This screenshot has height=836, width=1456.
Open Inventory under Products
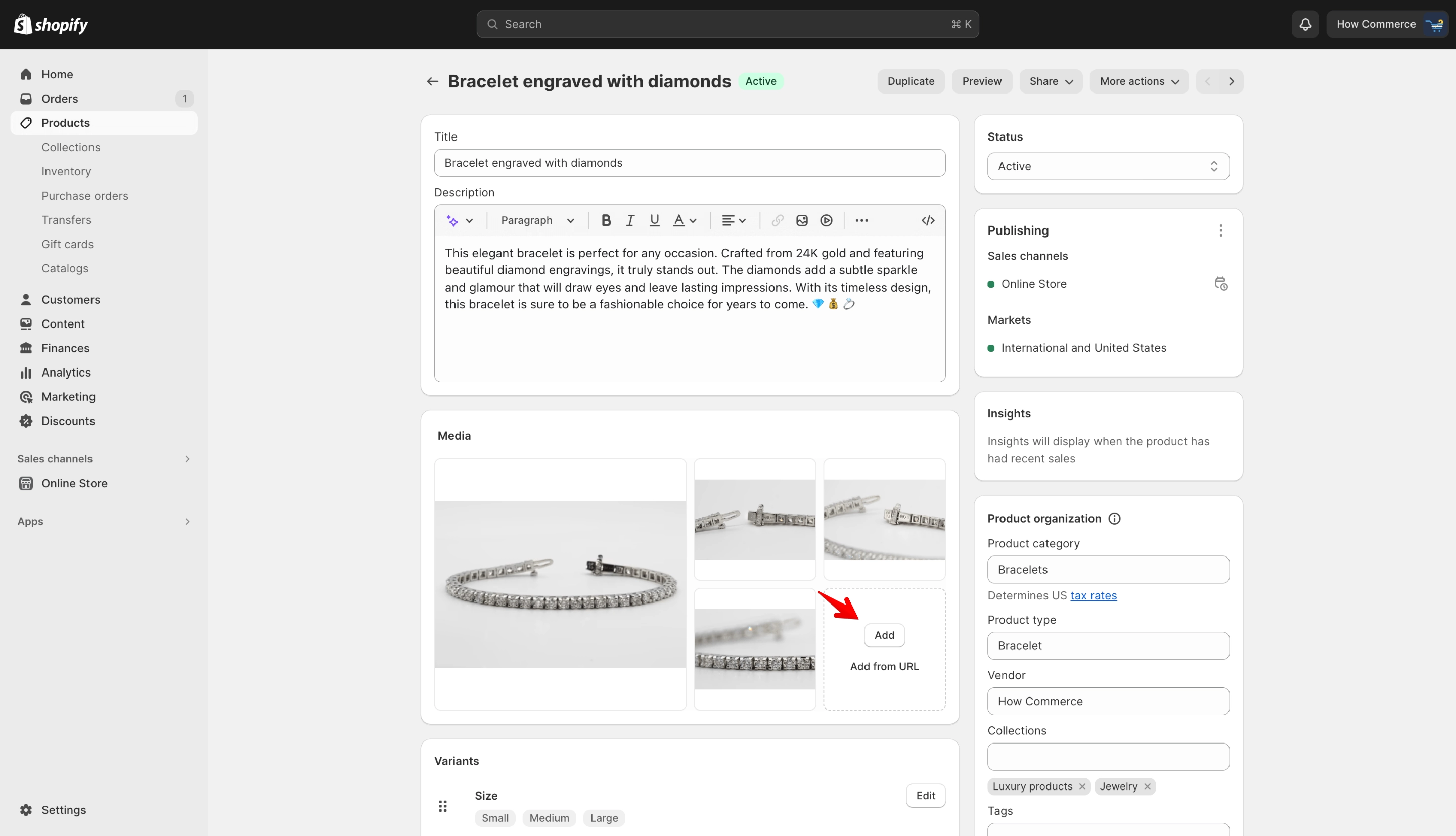66,172
